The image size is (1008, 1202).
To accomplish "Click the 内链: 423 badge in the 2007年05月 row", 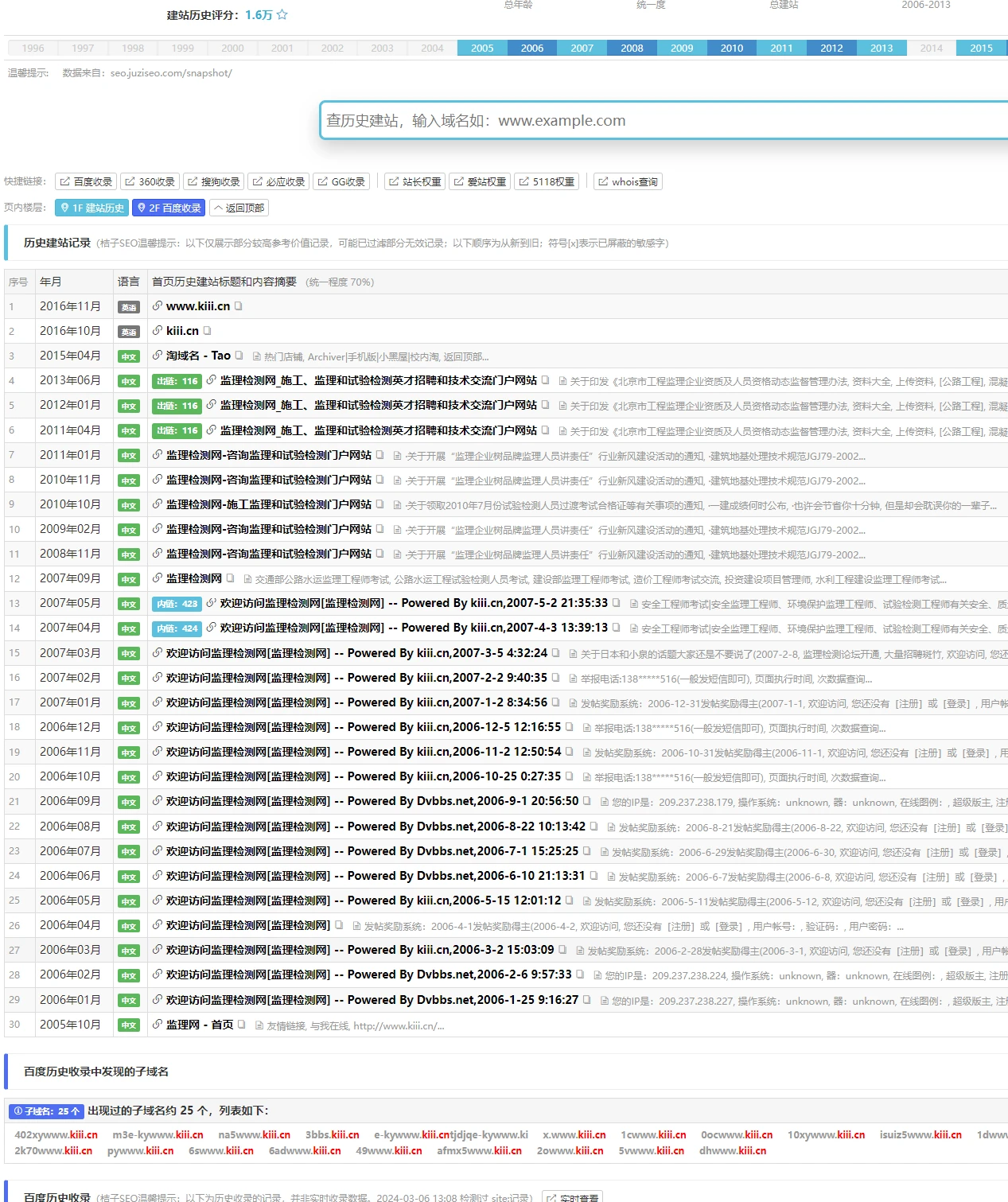I will (x=177, y=604).
